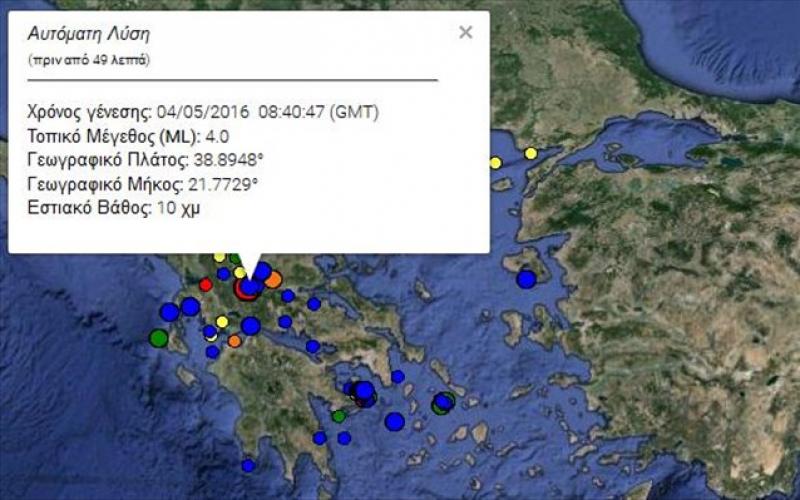This screenshot has height=500, width=800.
Task: Click the green-and-blue marker cluster in the Cyclades
Action: click(x=443, y=403)
